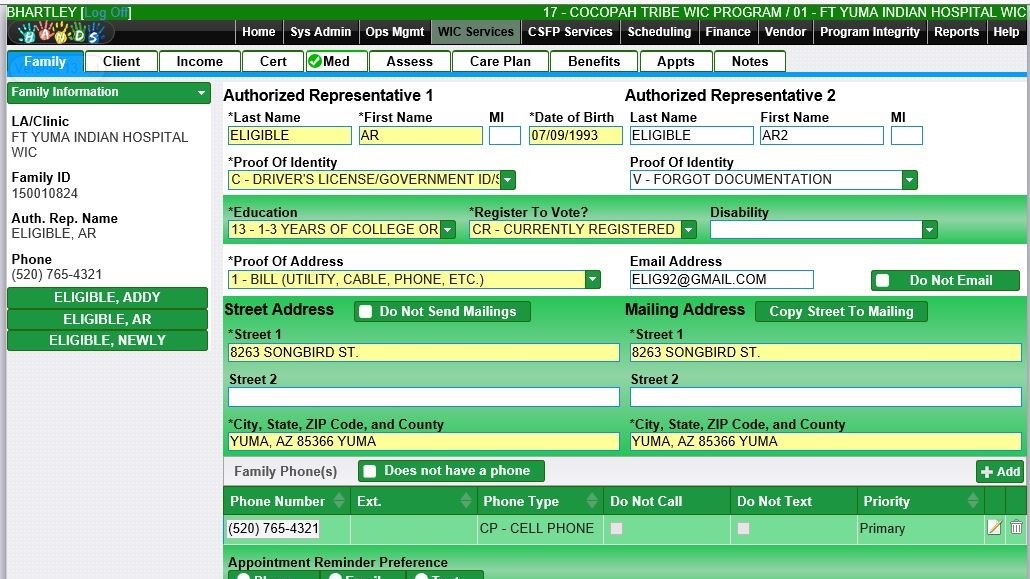Check Do Not Send Mailings
The image size is (1030, 579).
[365, 312]
